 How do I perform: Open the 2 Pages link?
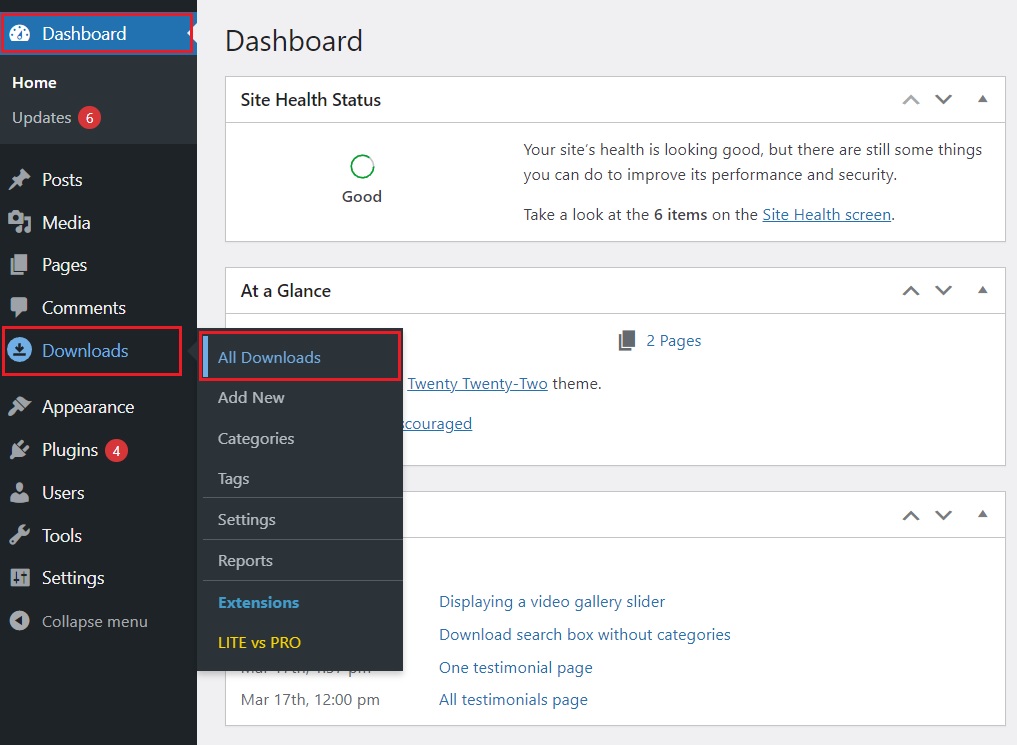click(x=673, y=340)
